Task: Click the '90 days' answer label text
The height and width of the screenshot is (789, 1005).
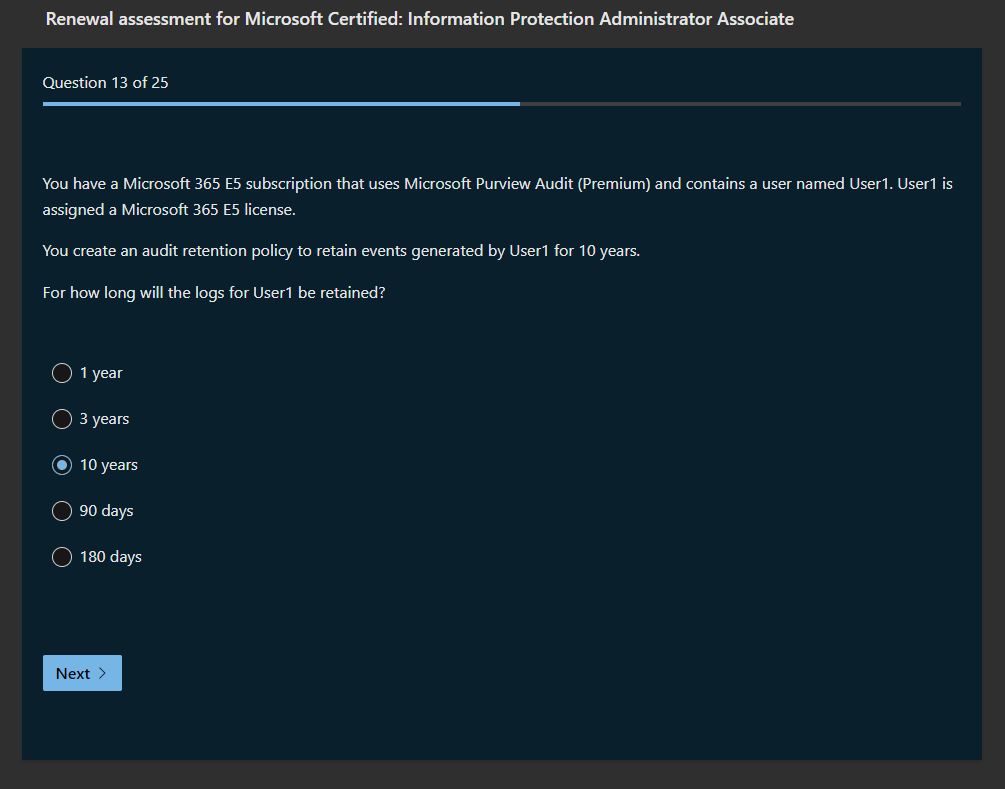Action: tap(106, 511)
